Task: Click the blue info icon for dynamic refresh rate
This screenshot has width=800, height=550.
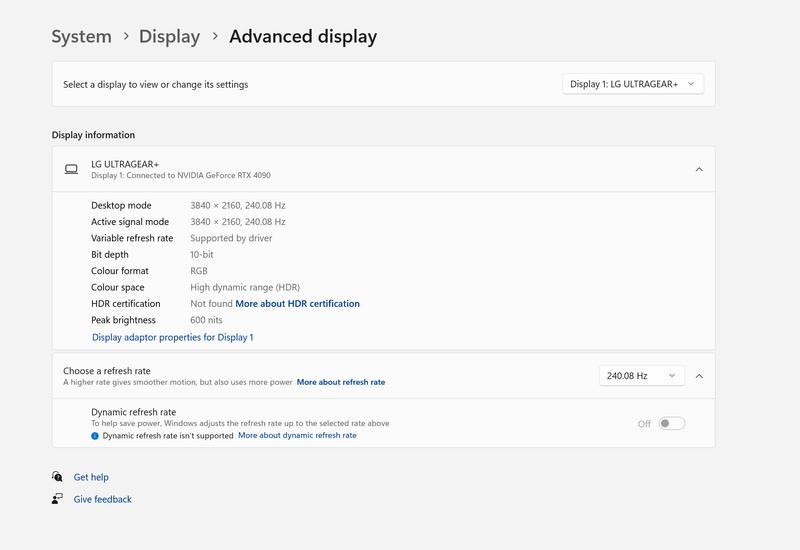Action: 95,436
